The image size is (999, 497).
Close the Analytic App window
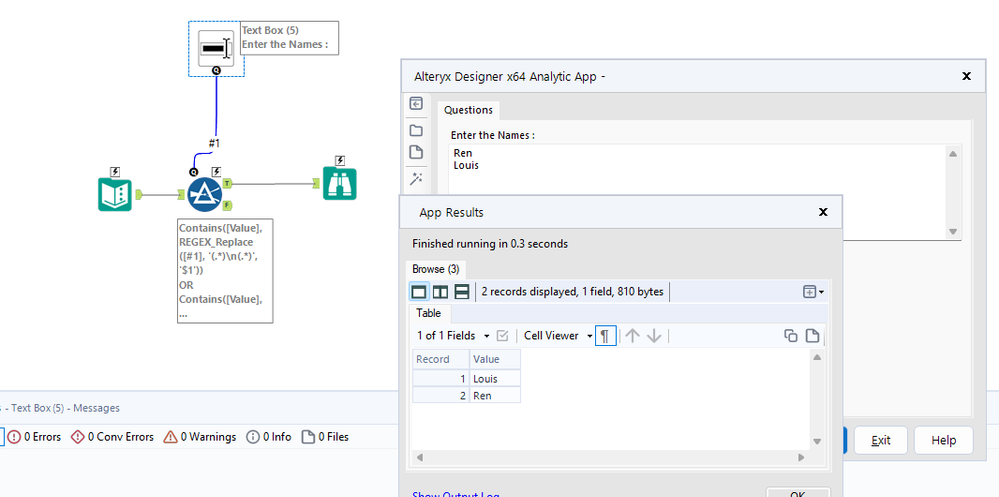(x=967, y=76)
